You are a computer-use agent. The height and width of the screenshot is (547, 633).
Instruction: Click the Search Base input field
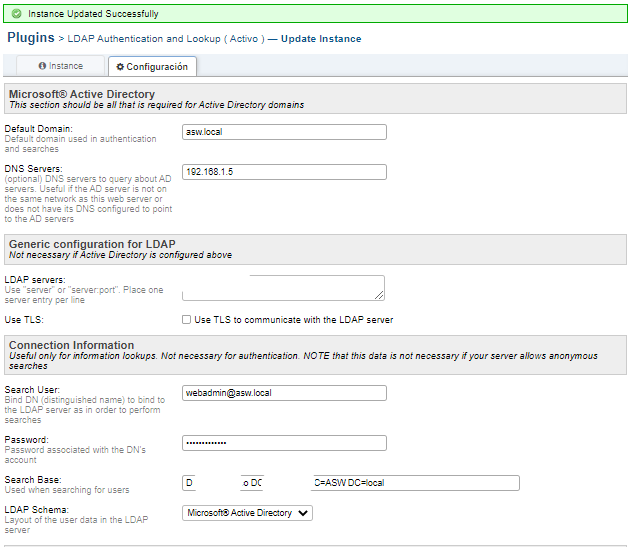tap(350, 483)
